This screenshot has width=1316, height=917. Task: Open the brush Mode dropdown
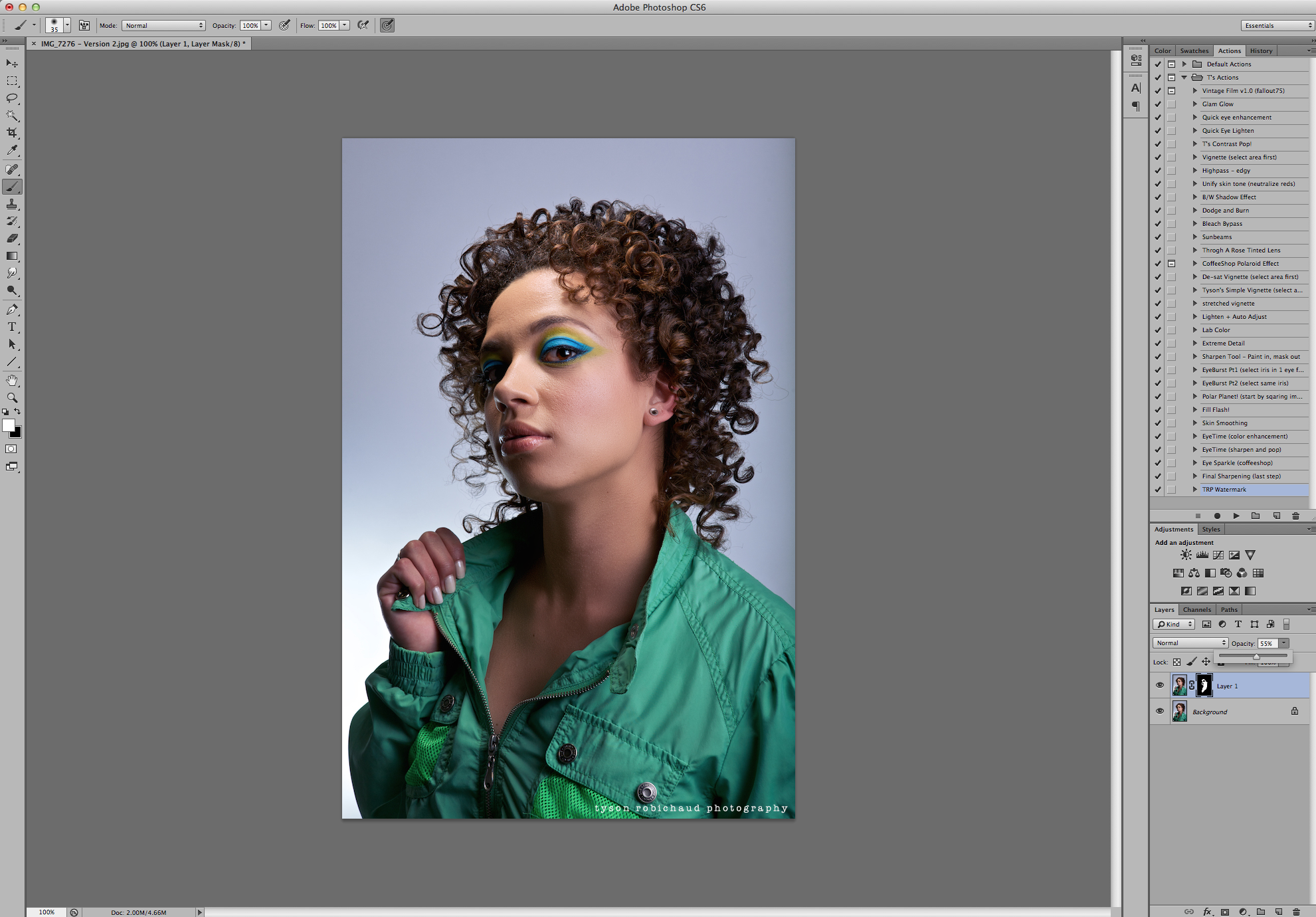pos(163,25)
